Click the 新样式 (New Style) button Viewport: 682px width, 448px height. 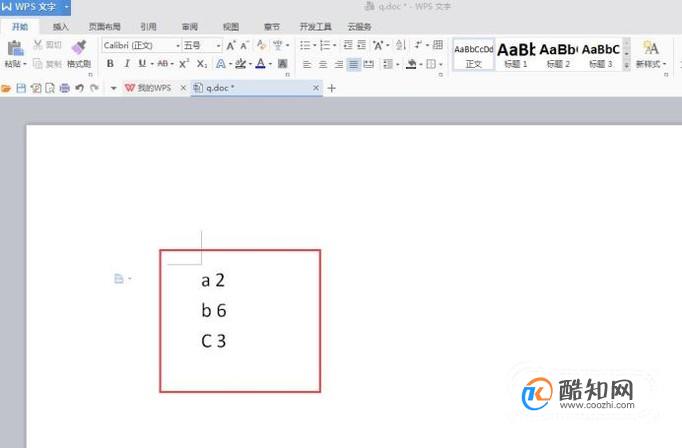(651, 54)
